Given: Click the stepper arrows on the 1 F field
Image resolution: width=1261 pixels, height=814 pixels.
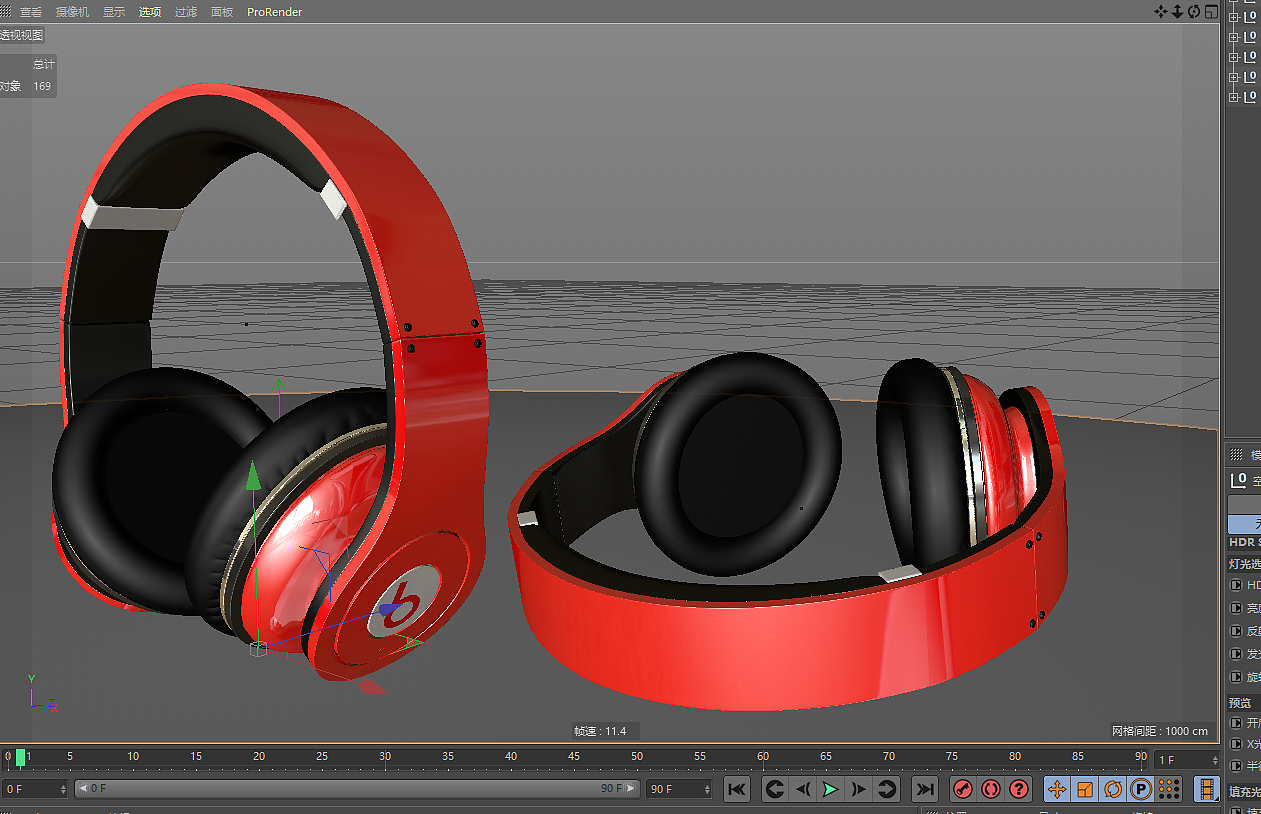Looking at the screenshot, I should pyautogui.click(x=1214, y=760).
